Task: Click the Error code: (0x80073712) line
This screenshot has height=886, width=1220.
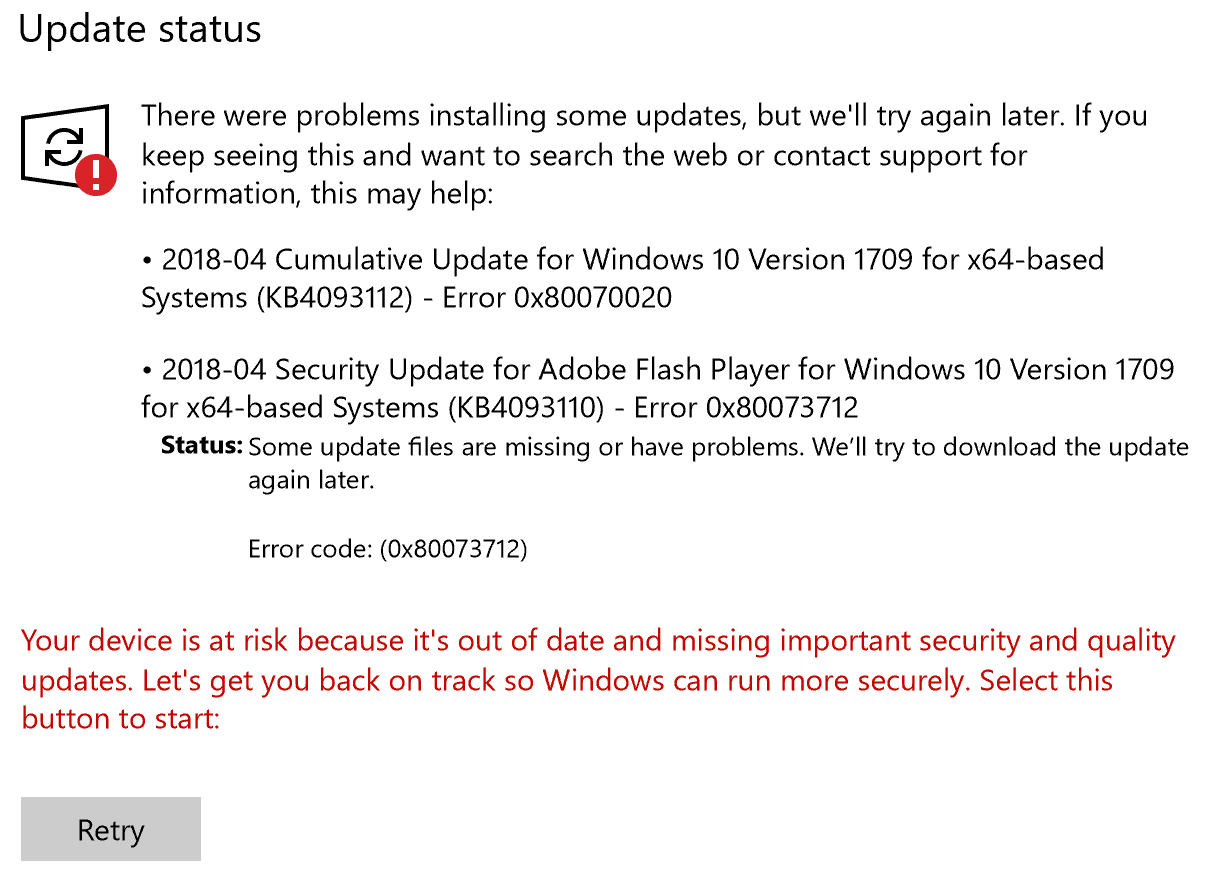Action: (388, 548)
